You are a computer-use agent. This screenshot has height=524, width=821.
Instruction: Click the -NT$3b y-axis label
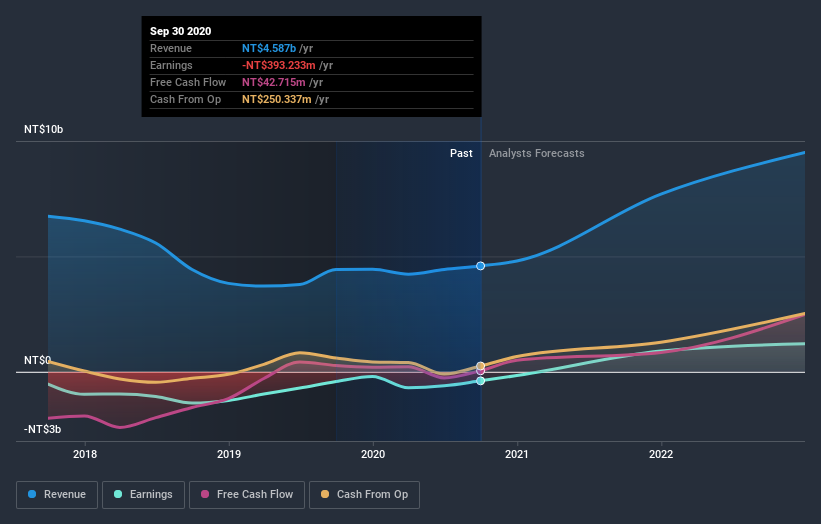coord(42,429)
